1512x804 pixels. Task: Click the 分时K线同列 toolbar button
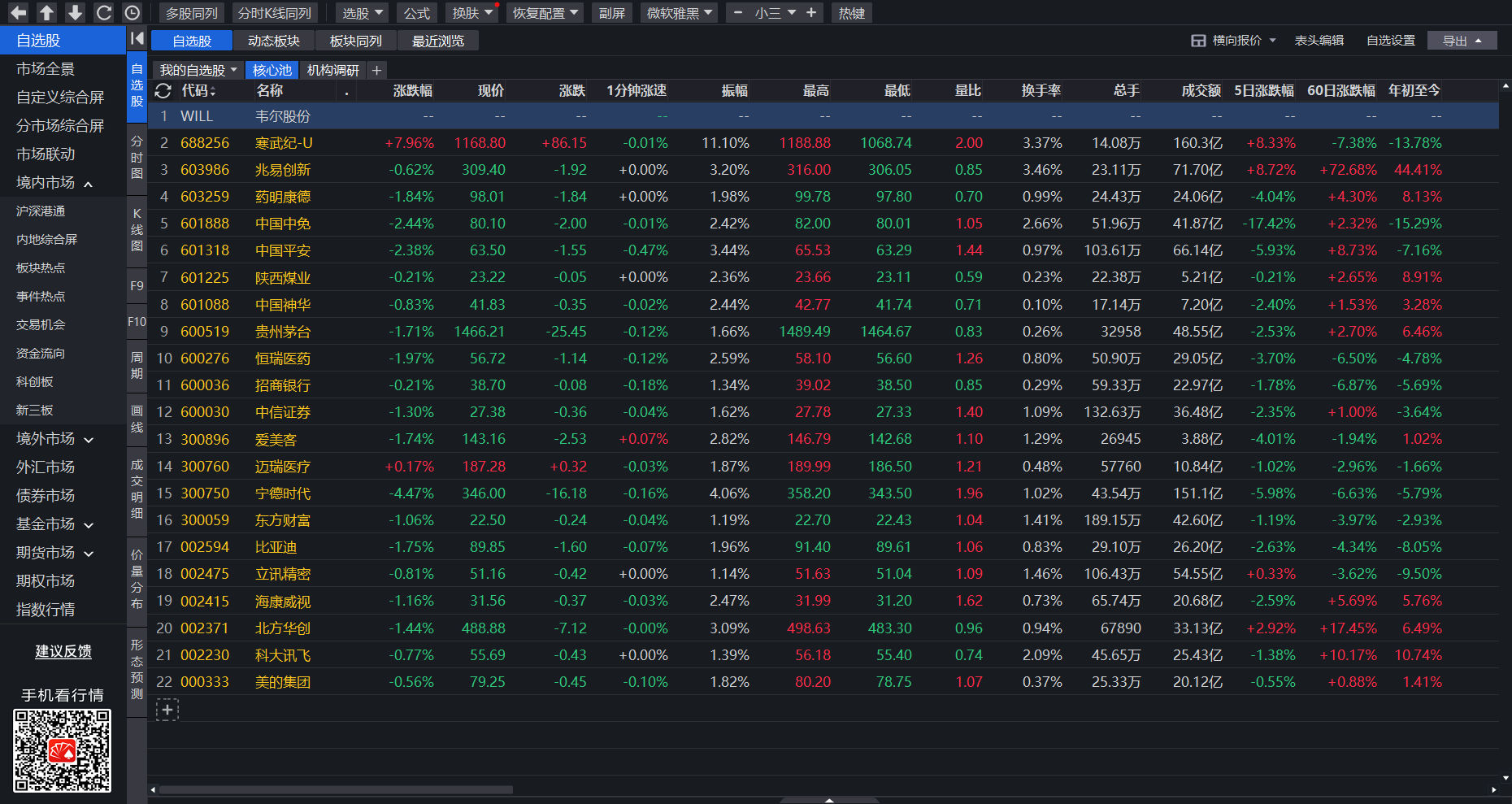point(275,13)
